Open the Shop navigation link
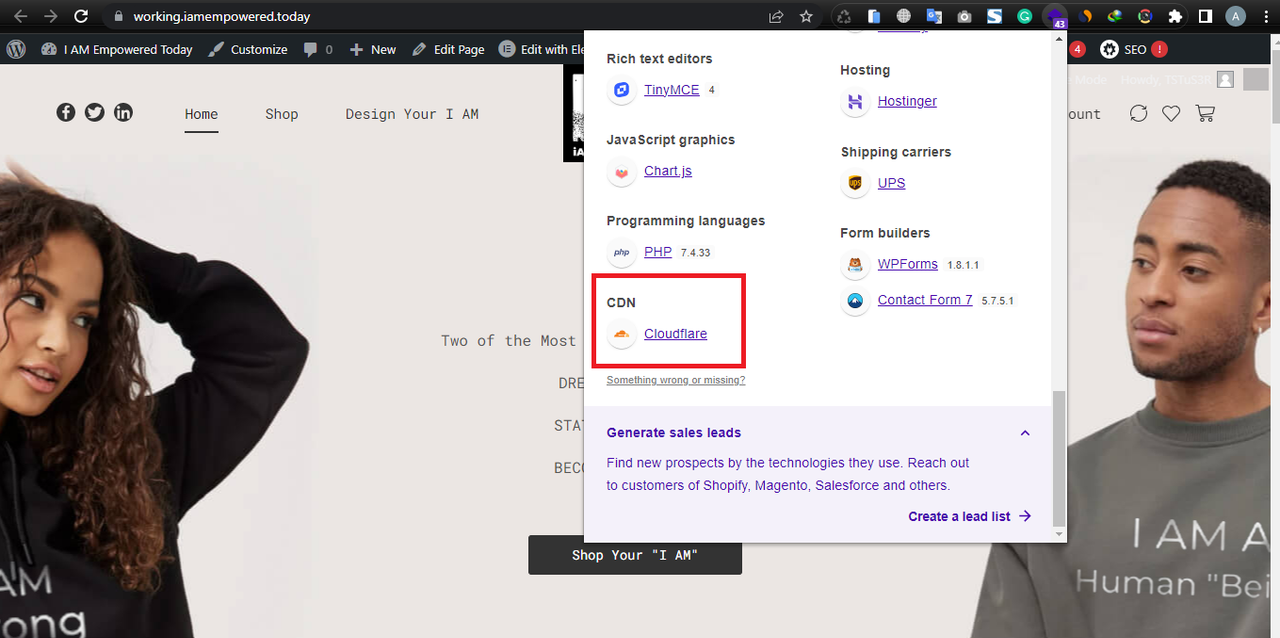Image resolution: width=1280 pixels, height=638 pixels. [x=282, y=114]
